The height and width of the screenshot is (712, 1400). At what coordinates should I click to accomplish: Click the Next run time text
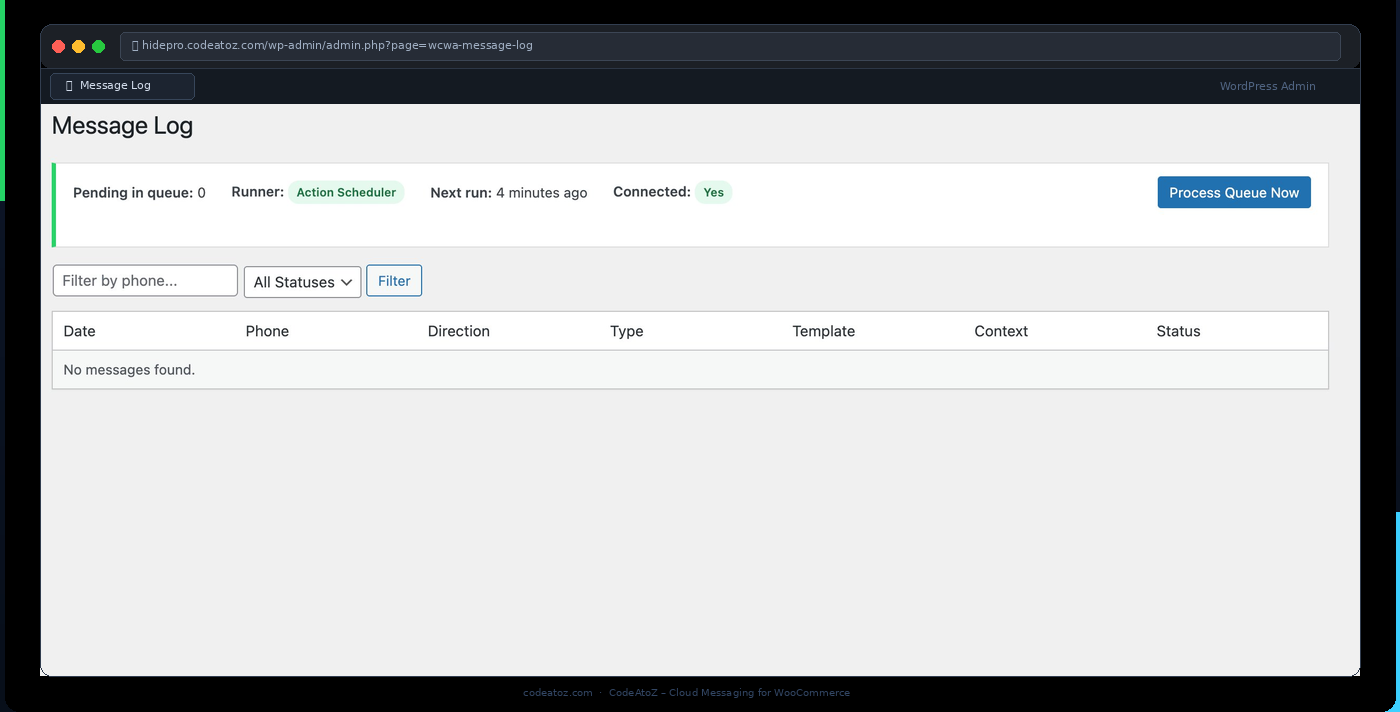tap(509, 193)
